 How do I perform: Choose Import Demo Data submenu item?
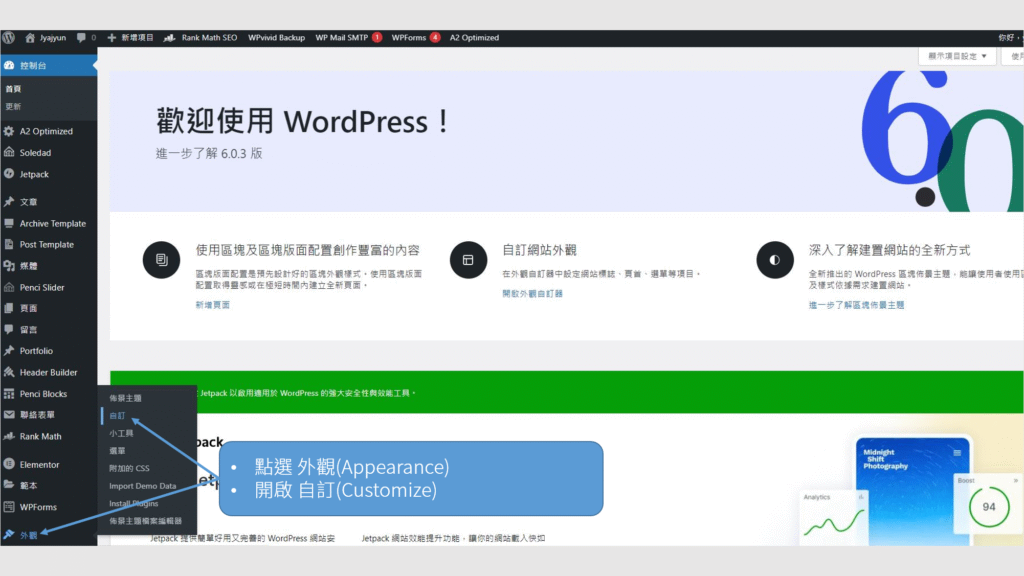pyautogui.click(x=142, y=486)
